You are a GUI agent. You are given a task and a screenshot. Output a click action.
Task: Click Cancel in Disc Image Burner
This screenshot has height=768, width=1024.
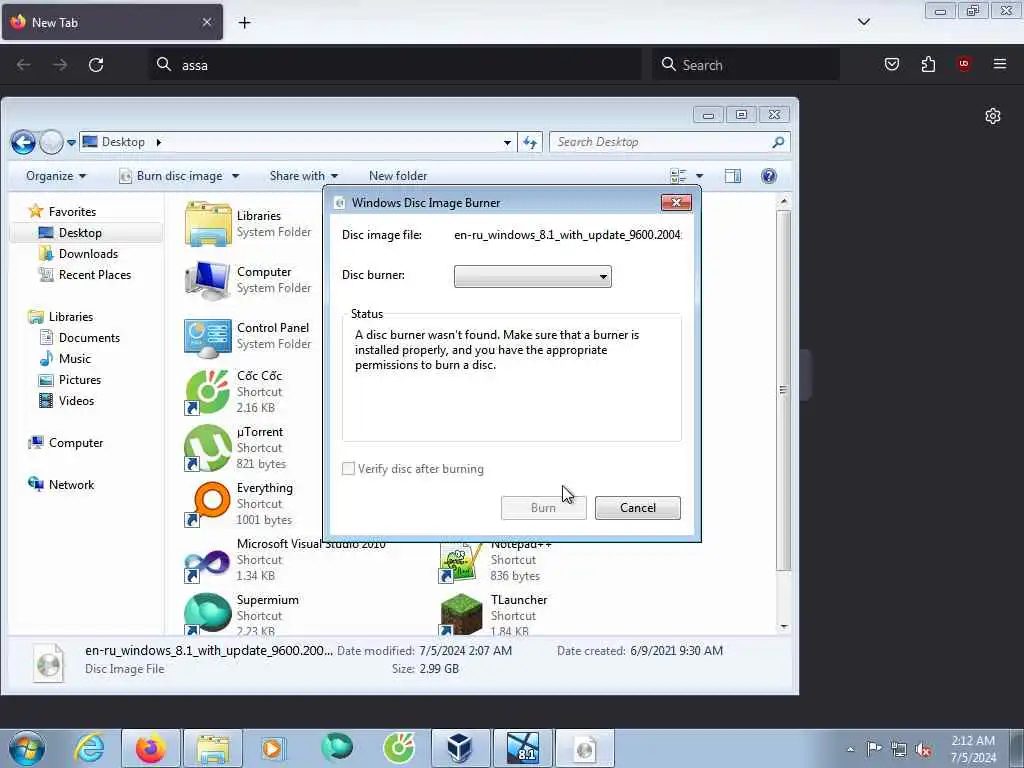pos(637,508)
